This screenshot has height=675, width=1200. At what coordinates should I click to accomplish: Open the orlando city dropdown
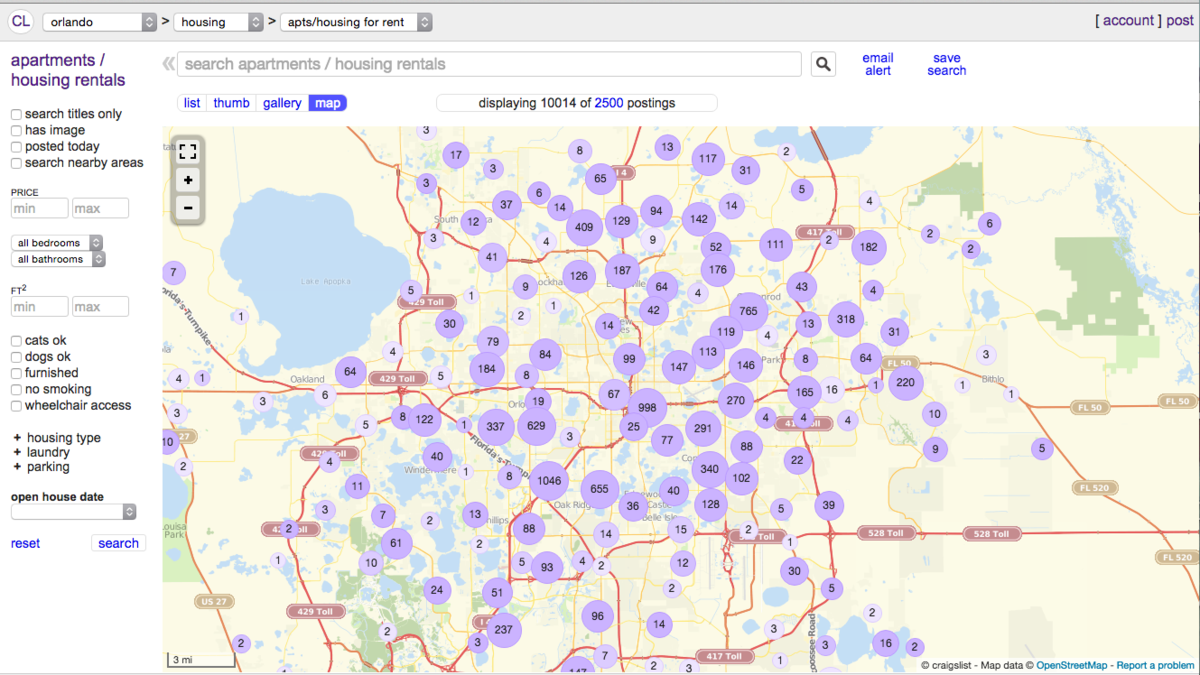pos(100,22)
